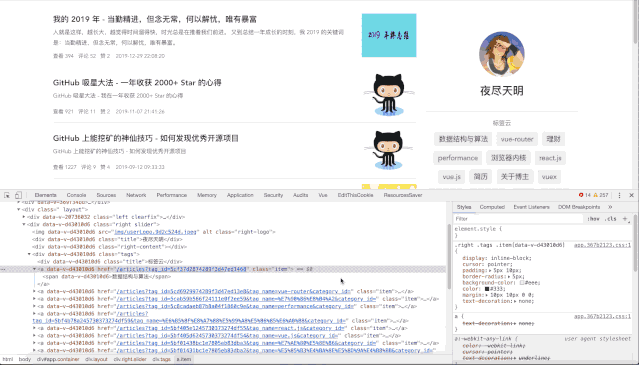Expand the vue-router anchor node
The image size is (639, 365).
click(x=34, y=291)
